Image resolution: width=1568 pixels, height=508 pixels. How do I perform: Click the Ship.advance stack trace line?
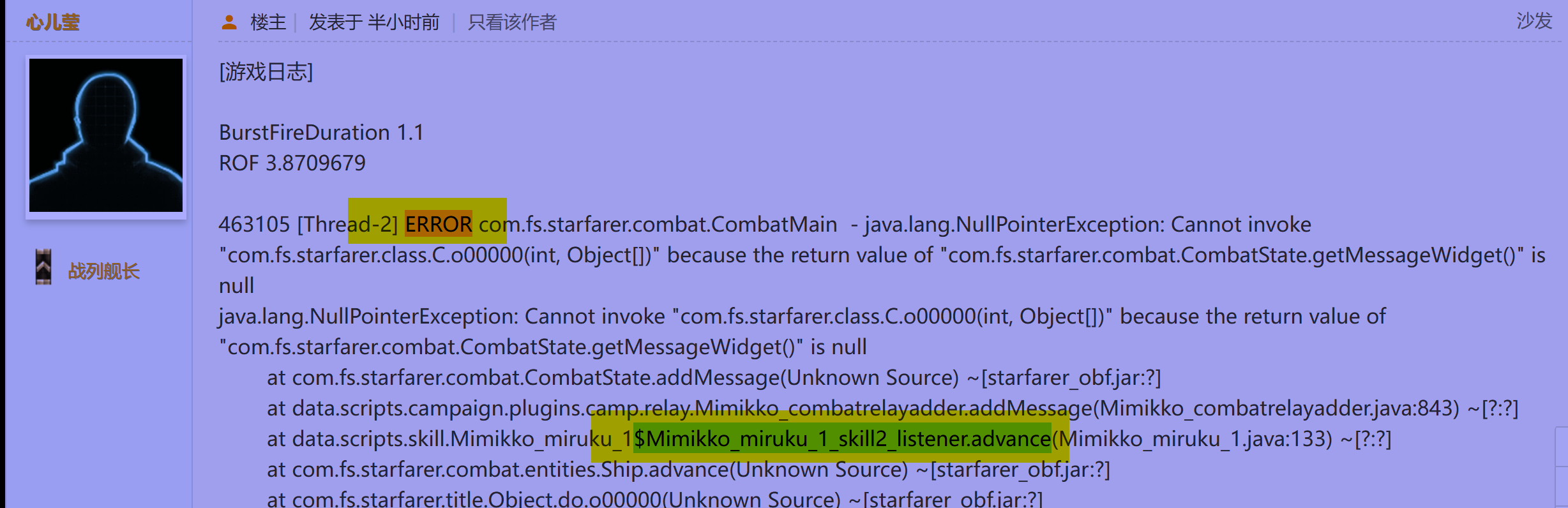pos(688,470)
